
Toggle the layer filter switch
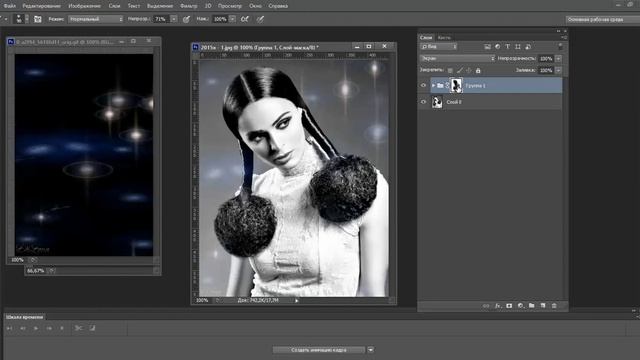pyautogui.click(x=561, y=47)
